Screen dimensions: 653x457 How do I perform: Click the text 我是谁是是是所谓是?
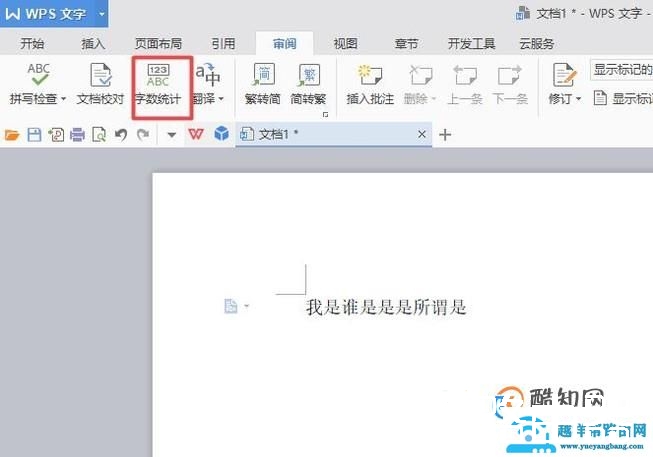click(x=386, y=307)
